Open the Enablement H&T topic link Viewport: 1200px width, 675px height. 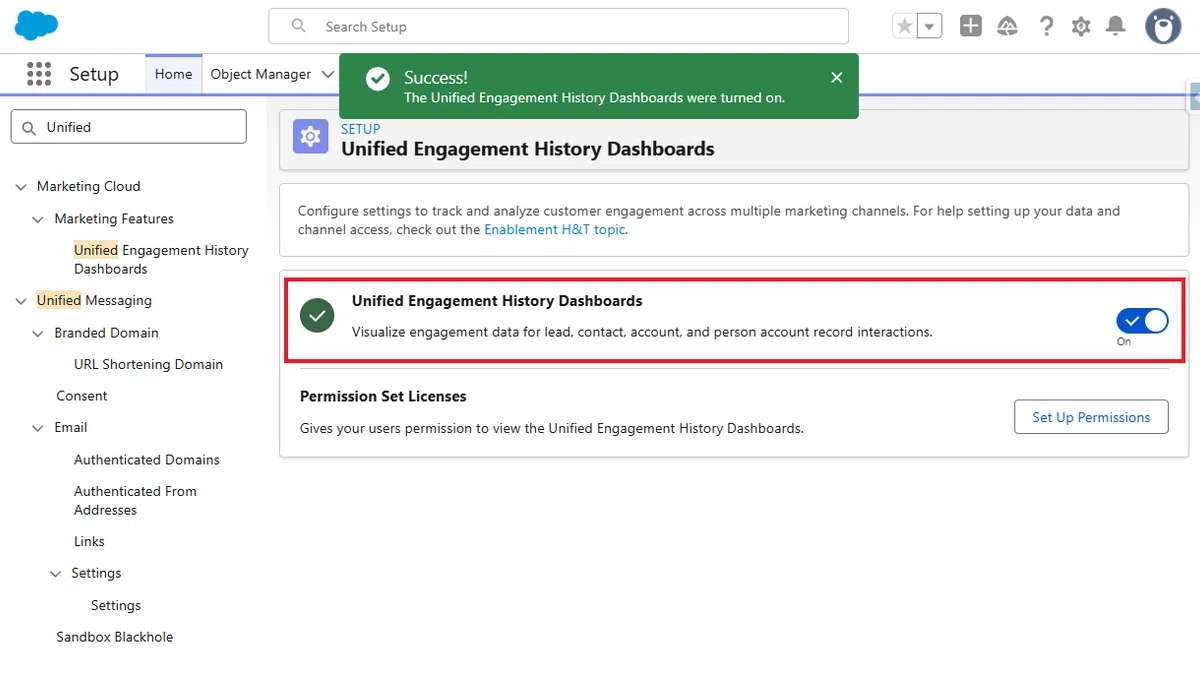555,229
